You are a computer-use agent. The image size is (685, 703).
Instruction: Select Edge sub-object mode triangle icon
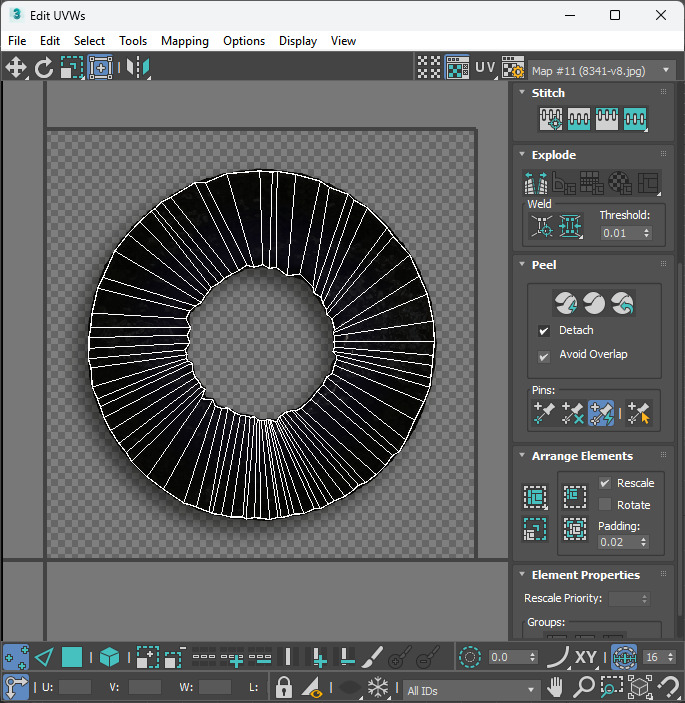pos(44,657)
